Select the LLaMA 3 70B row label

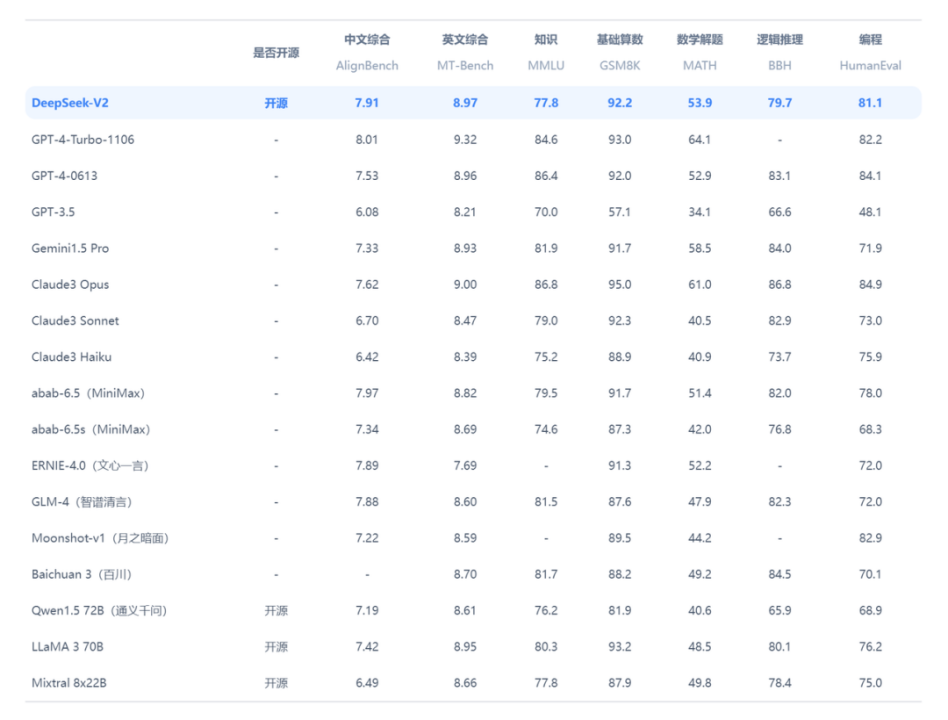68,647
